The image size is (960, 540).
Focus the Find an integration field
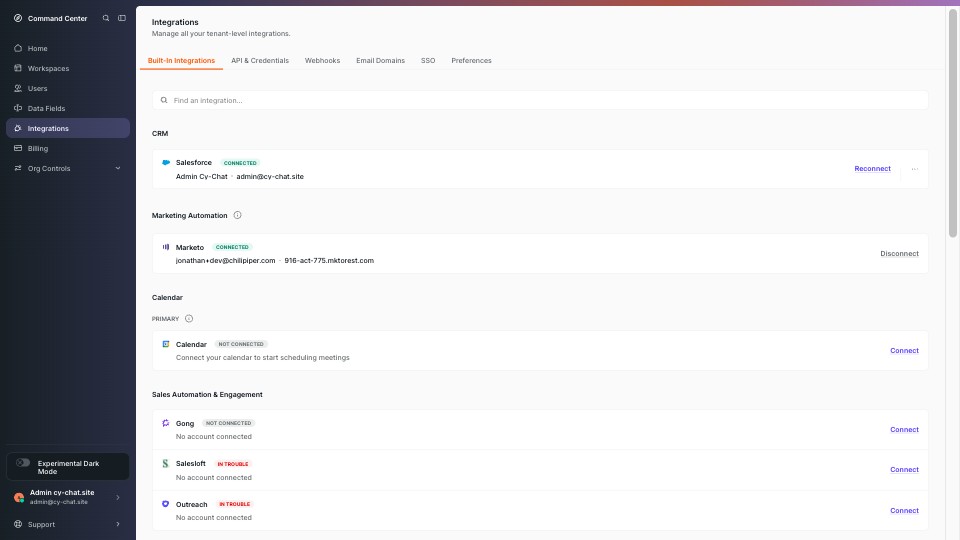click(540, 100)
